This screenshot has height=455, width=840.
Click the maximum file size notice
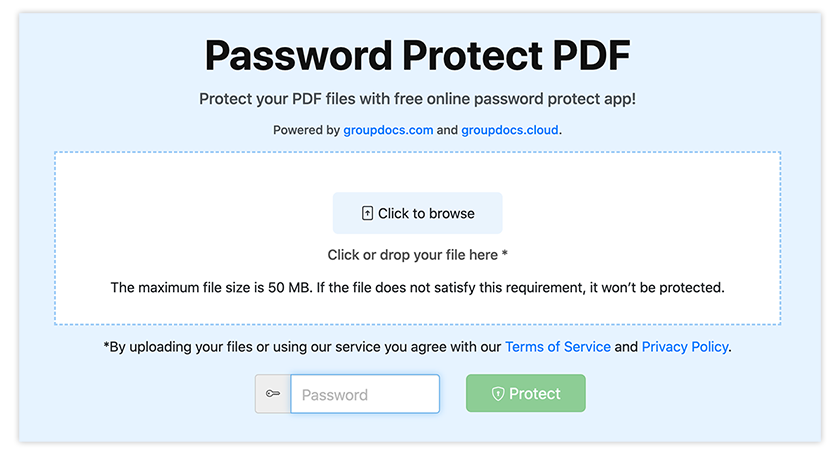[x=417, y=288]
